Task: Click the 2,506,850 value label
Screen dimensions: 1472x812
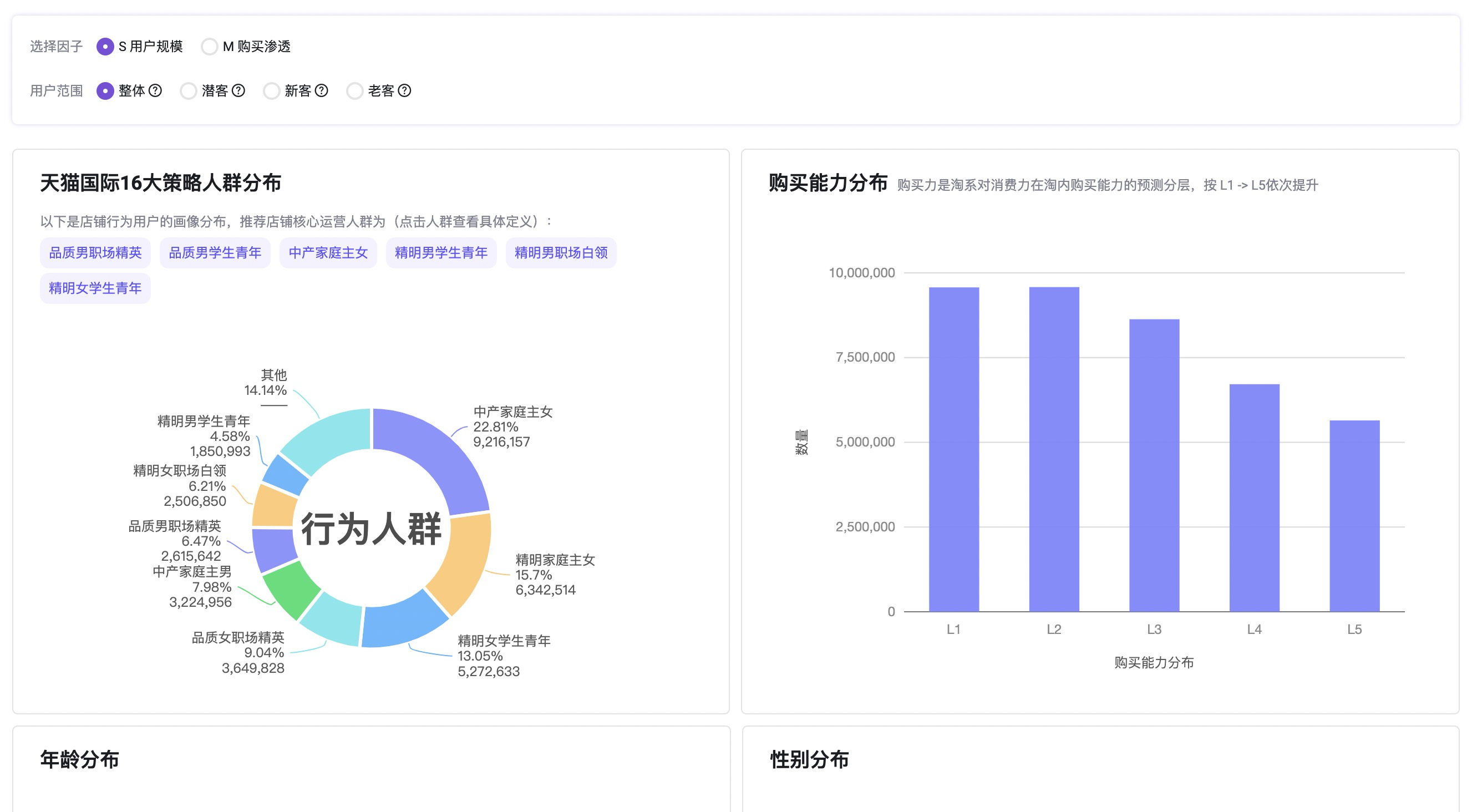Action: [195, 501]
